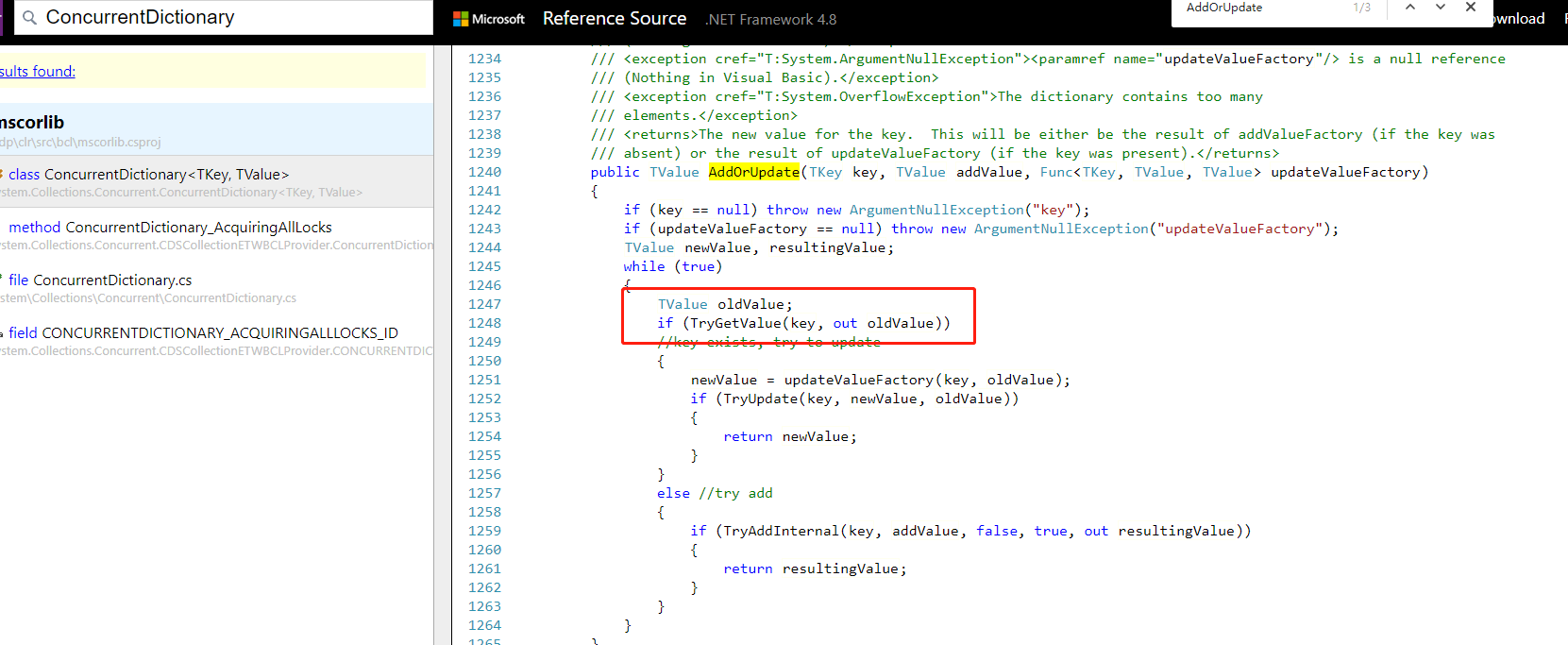Open field CONCURRENTDICTIONARY_ACQUIRINGALLLOCKS_ID result
Image resolution: width=1568 pixels, height=645 pixels.
[216, 341]
